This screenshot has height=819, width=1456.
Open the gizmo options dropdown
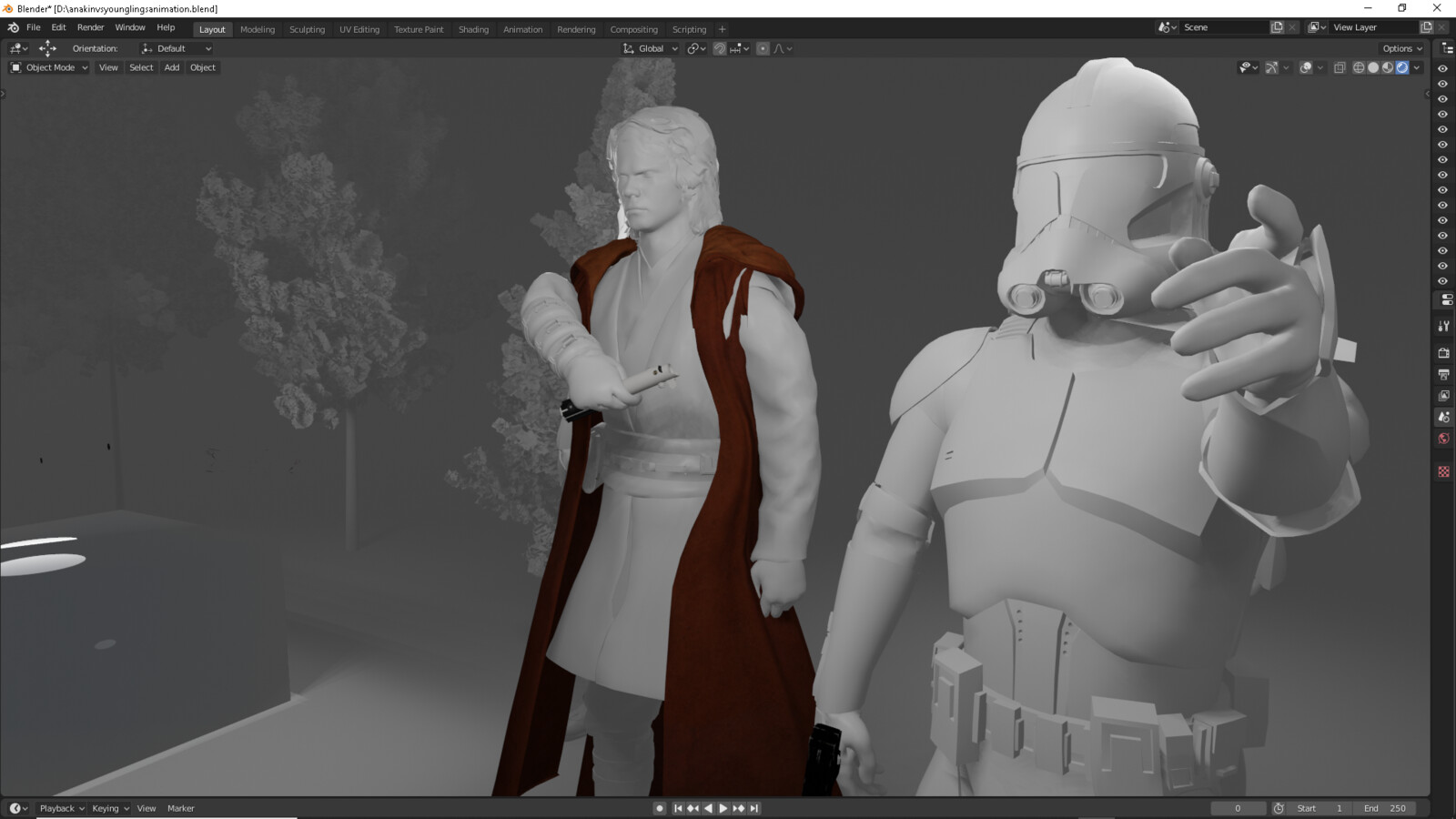(x=1286, y=67)
